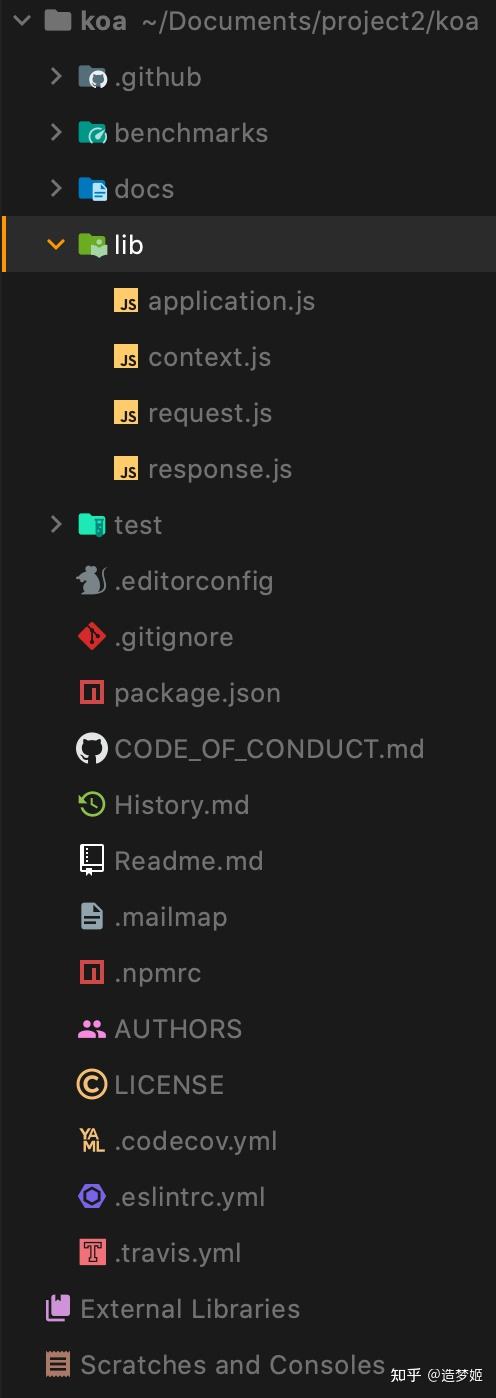Viewport: 496px width, 1398px height.
Task: Collapse the lib folder chevron
Action: point(56,244)
